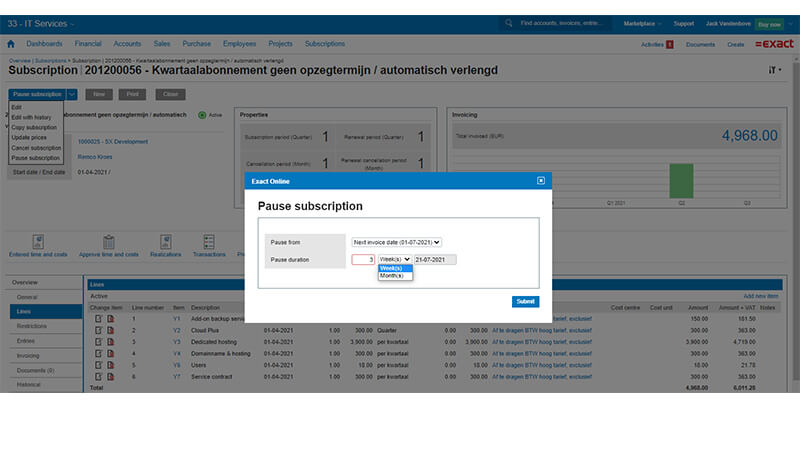Open the Support link

point(684,23)
